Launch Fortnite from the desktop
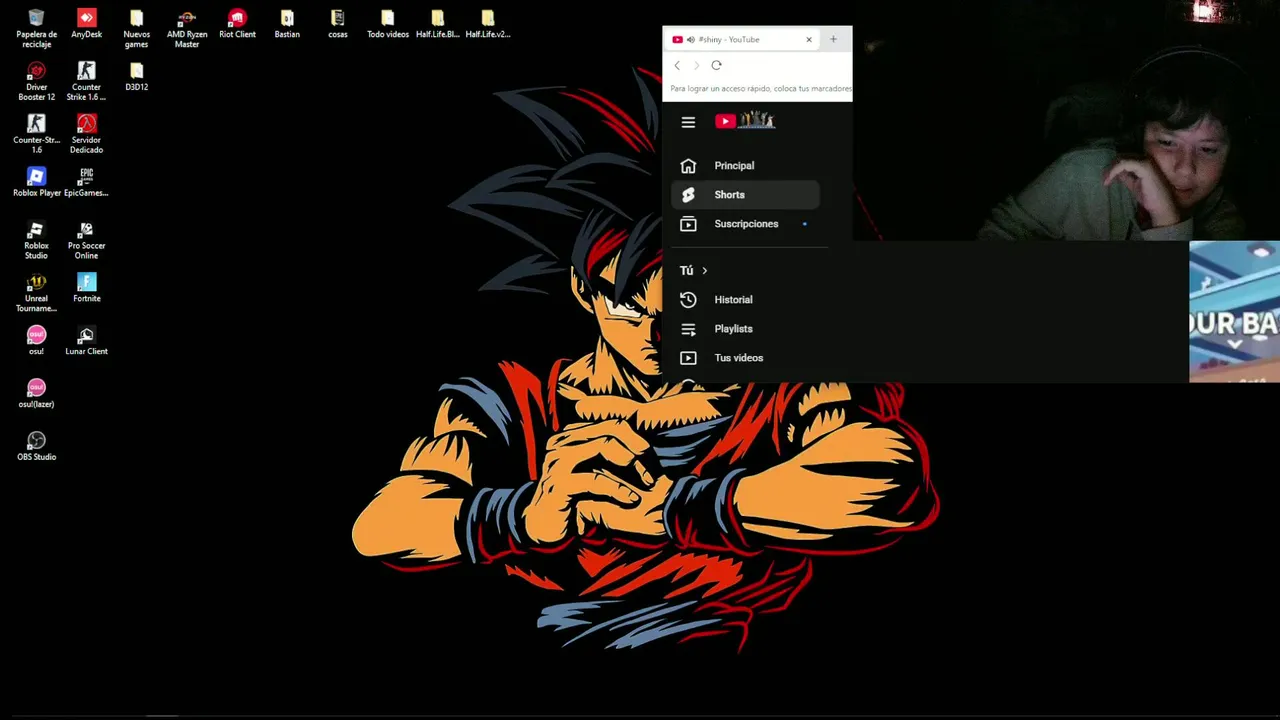Screen dimensions: 1280x720 [x=87, y=288]
